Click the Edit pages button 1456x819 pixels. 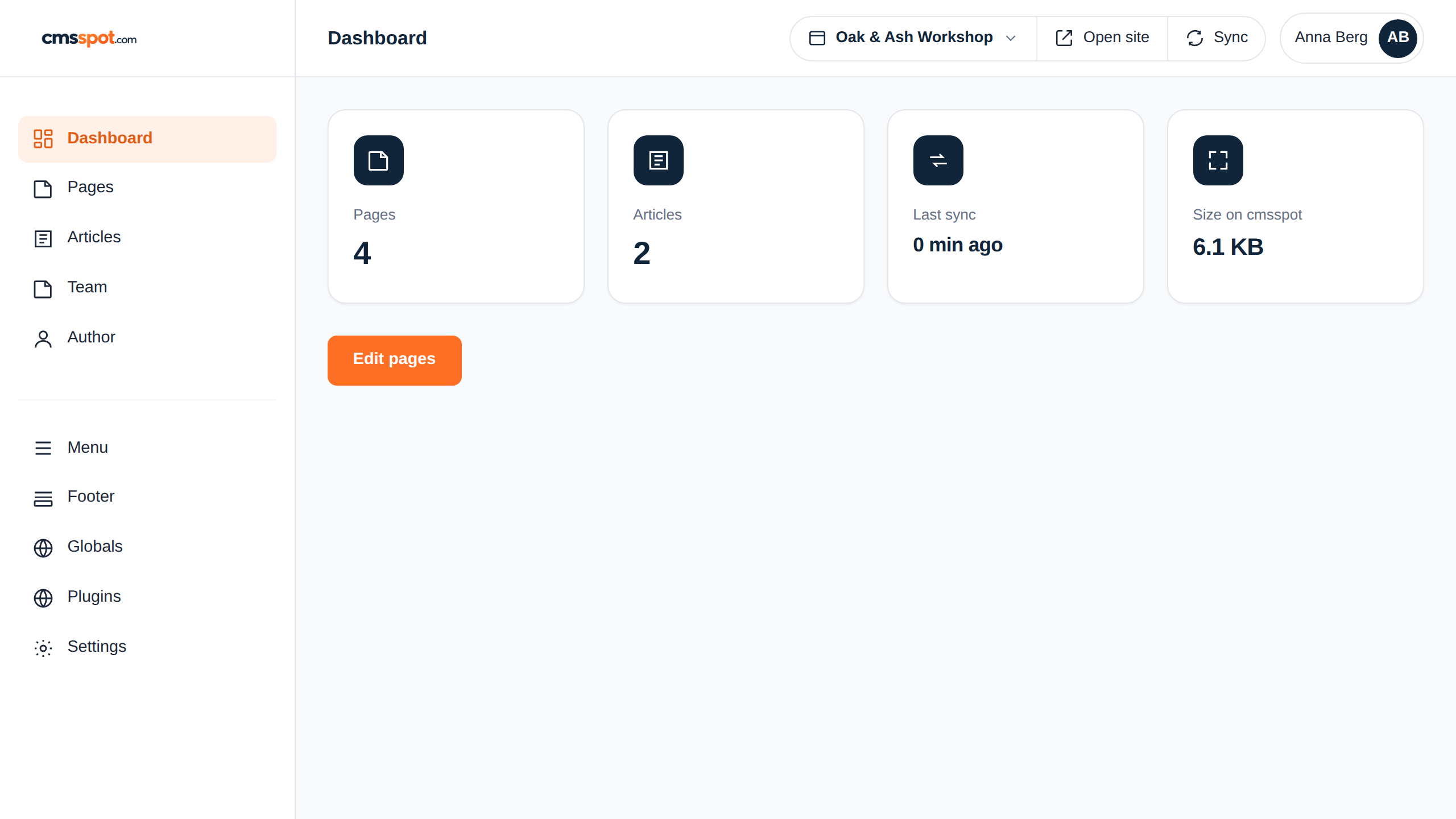(x=395, y=360)
